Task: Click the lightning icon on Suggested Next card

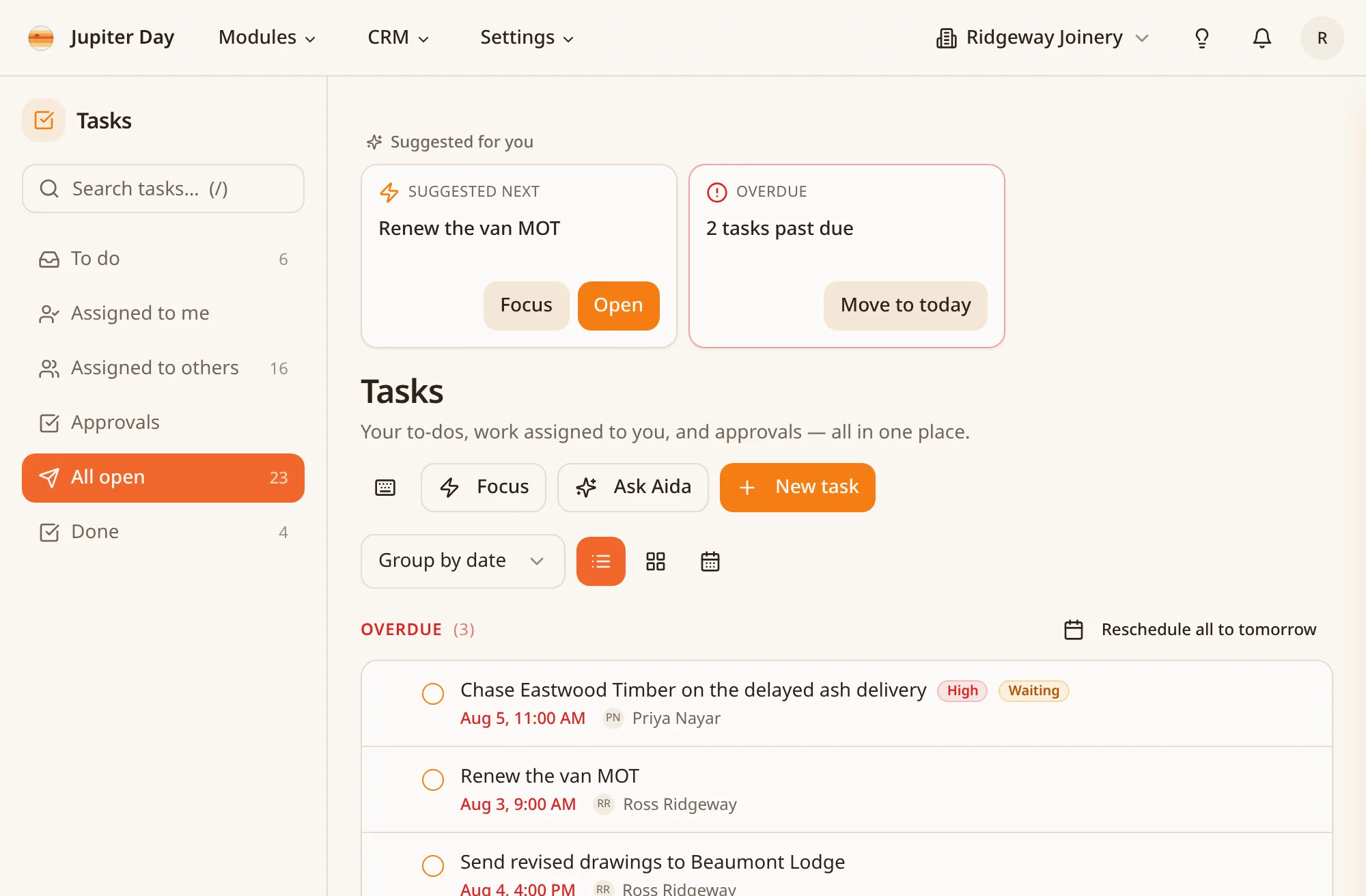Action: (x=389, y=192)
